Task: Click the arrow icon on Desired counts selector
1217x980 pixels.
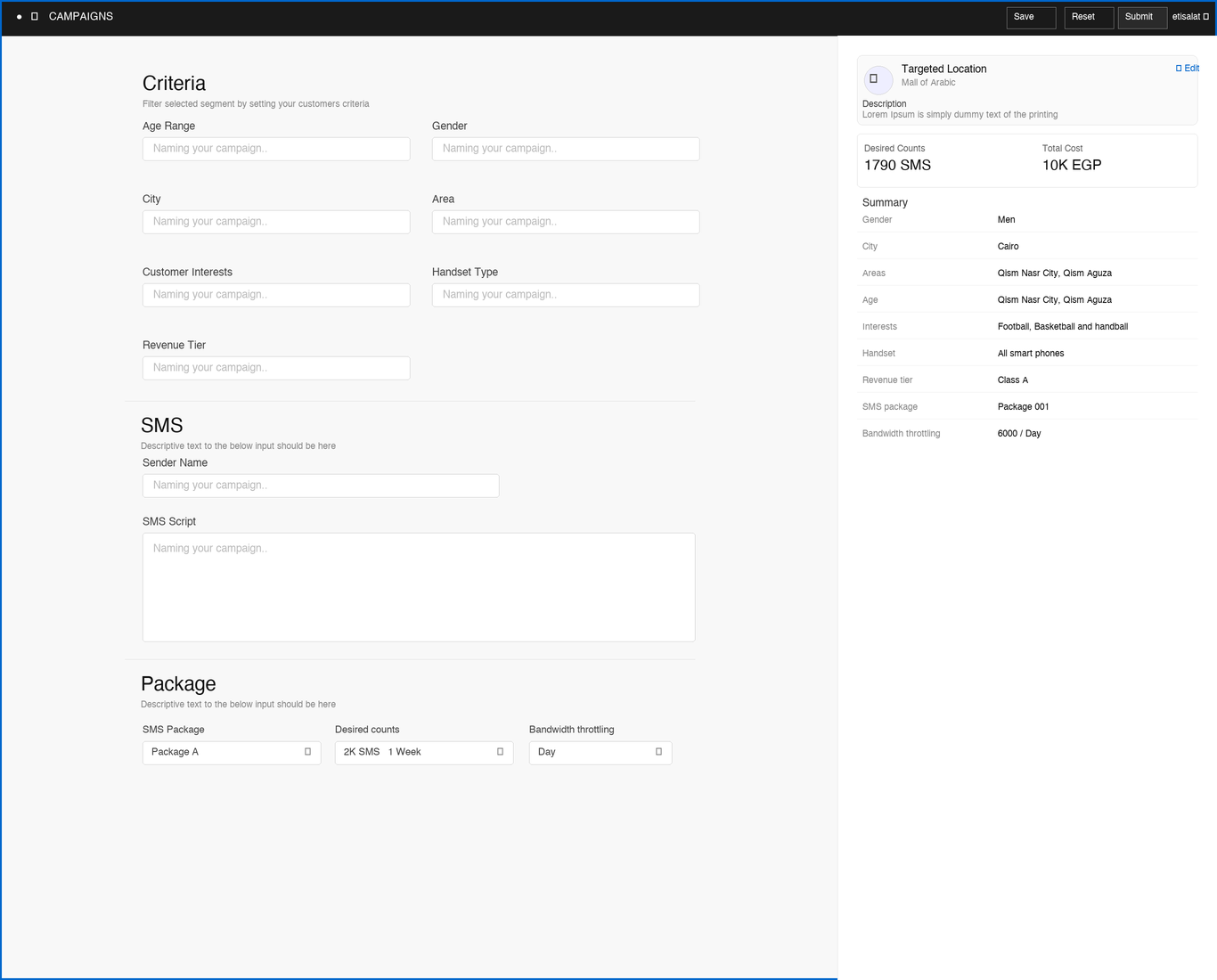Action: [500, 752]
